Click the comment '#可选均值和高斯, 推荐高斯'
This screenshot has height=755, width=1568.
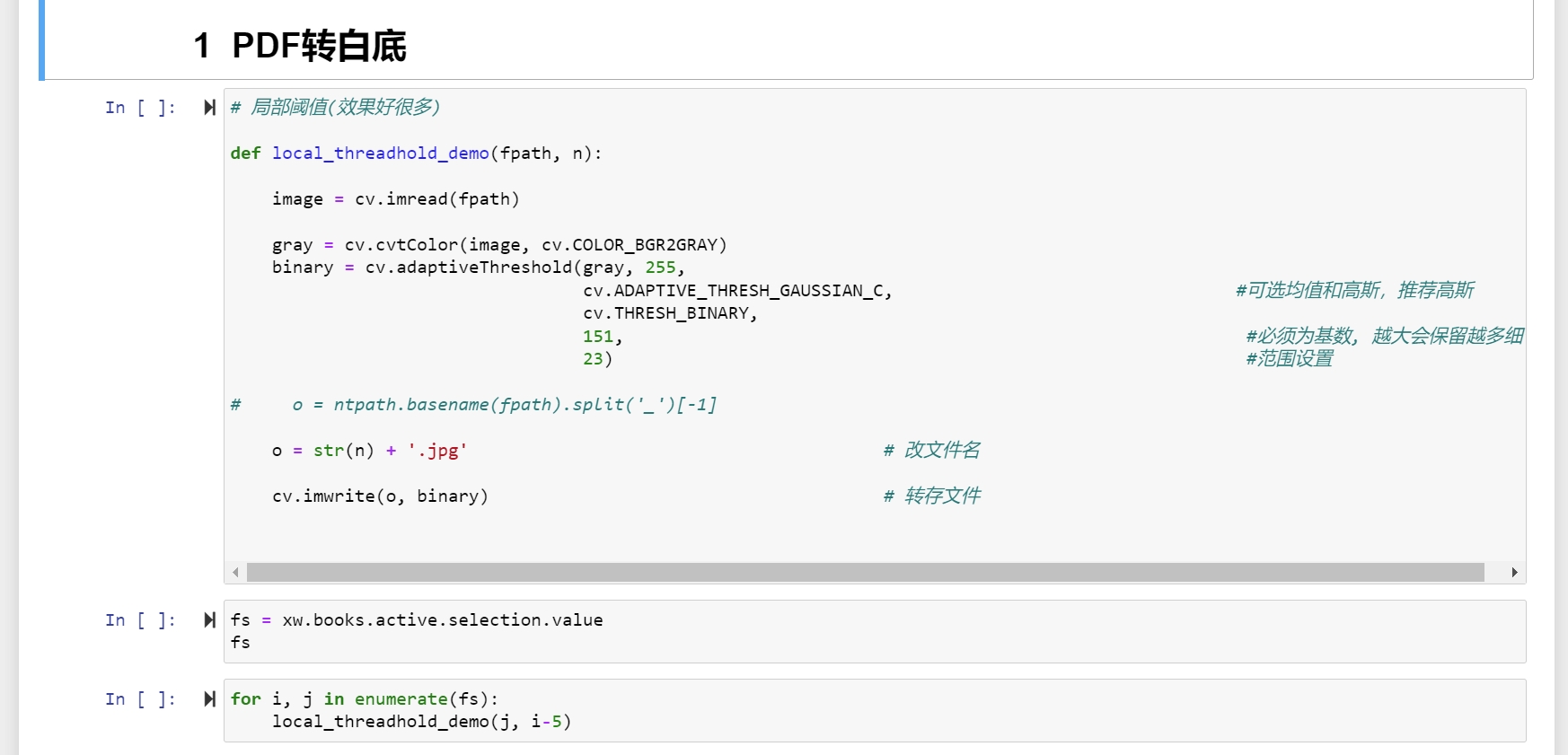(x=1354, y=291)
